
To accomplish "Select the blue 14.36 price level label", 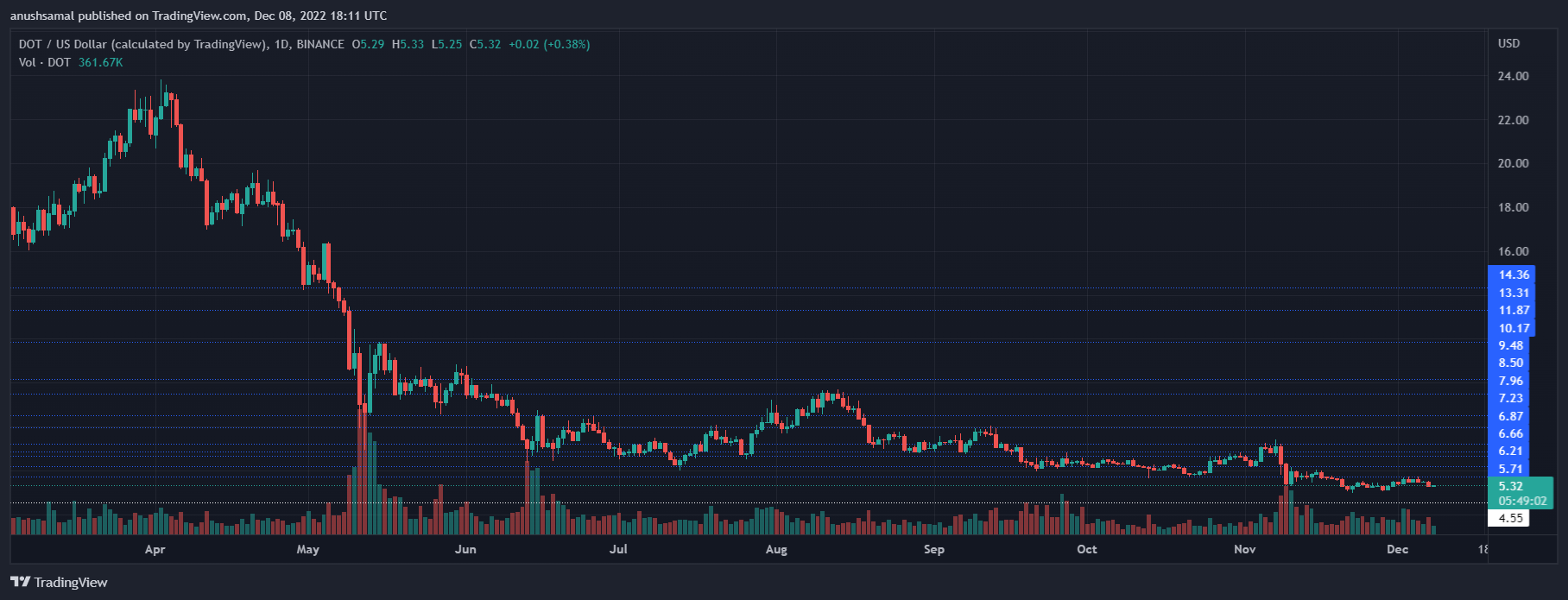I will point(1514,275).
